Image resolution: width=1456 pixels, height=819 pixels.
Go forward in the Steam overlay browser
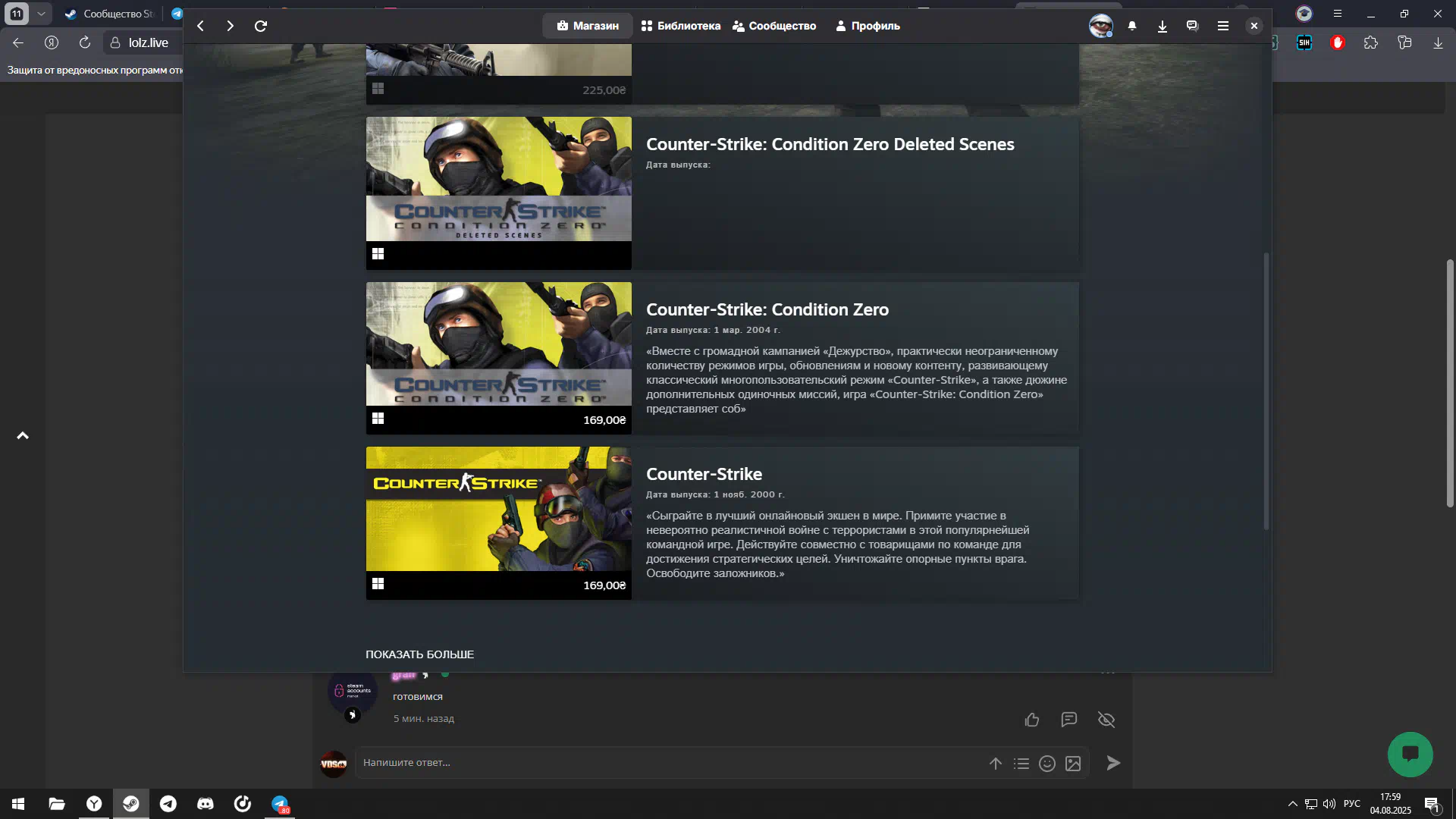[230, 26]
